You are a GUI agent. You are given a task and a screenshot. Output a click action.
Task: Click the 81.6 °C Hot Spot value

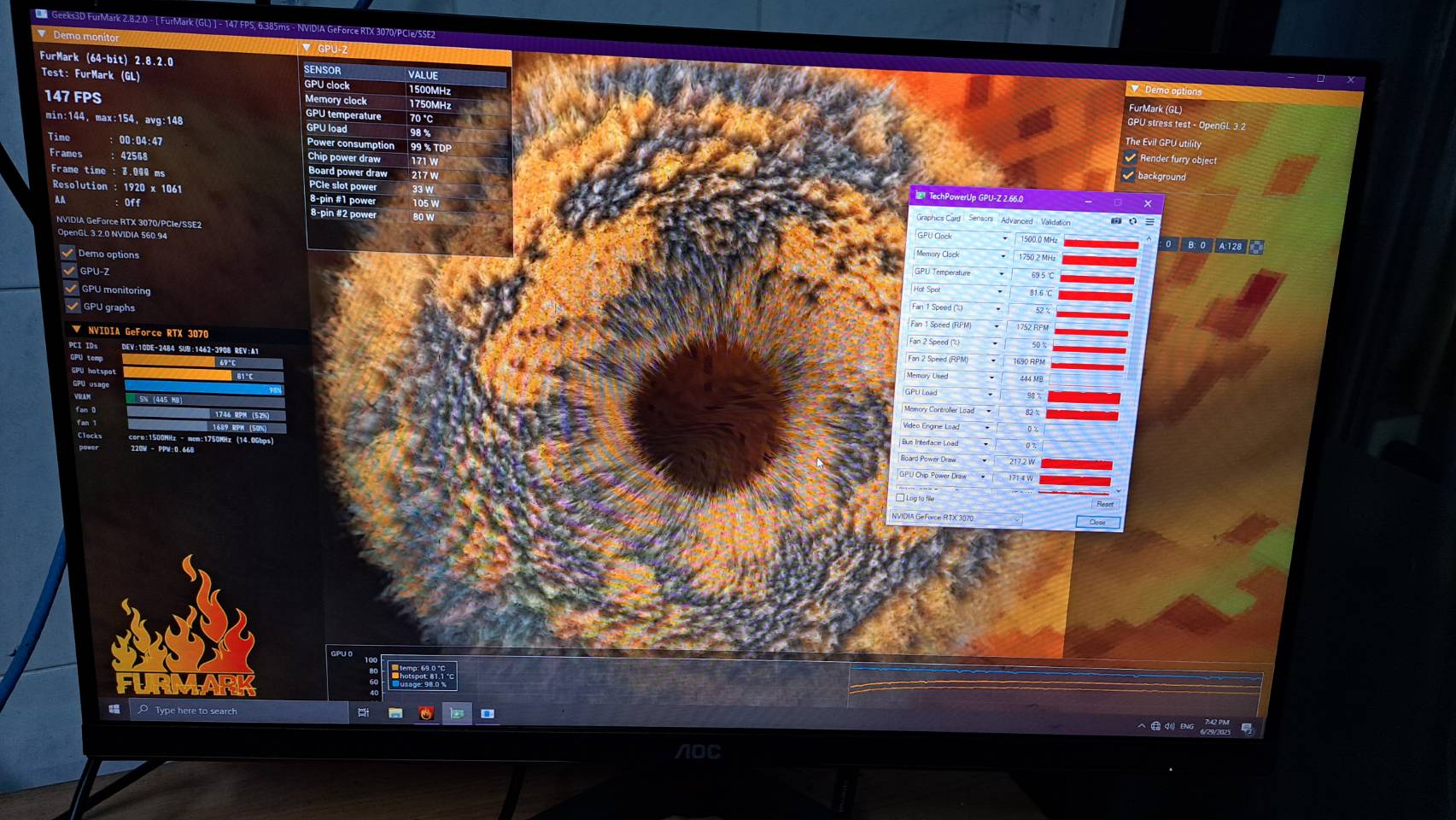tap(1042, 293)
